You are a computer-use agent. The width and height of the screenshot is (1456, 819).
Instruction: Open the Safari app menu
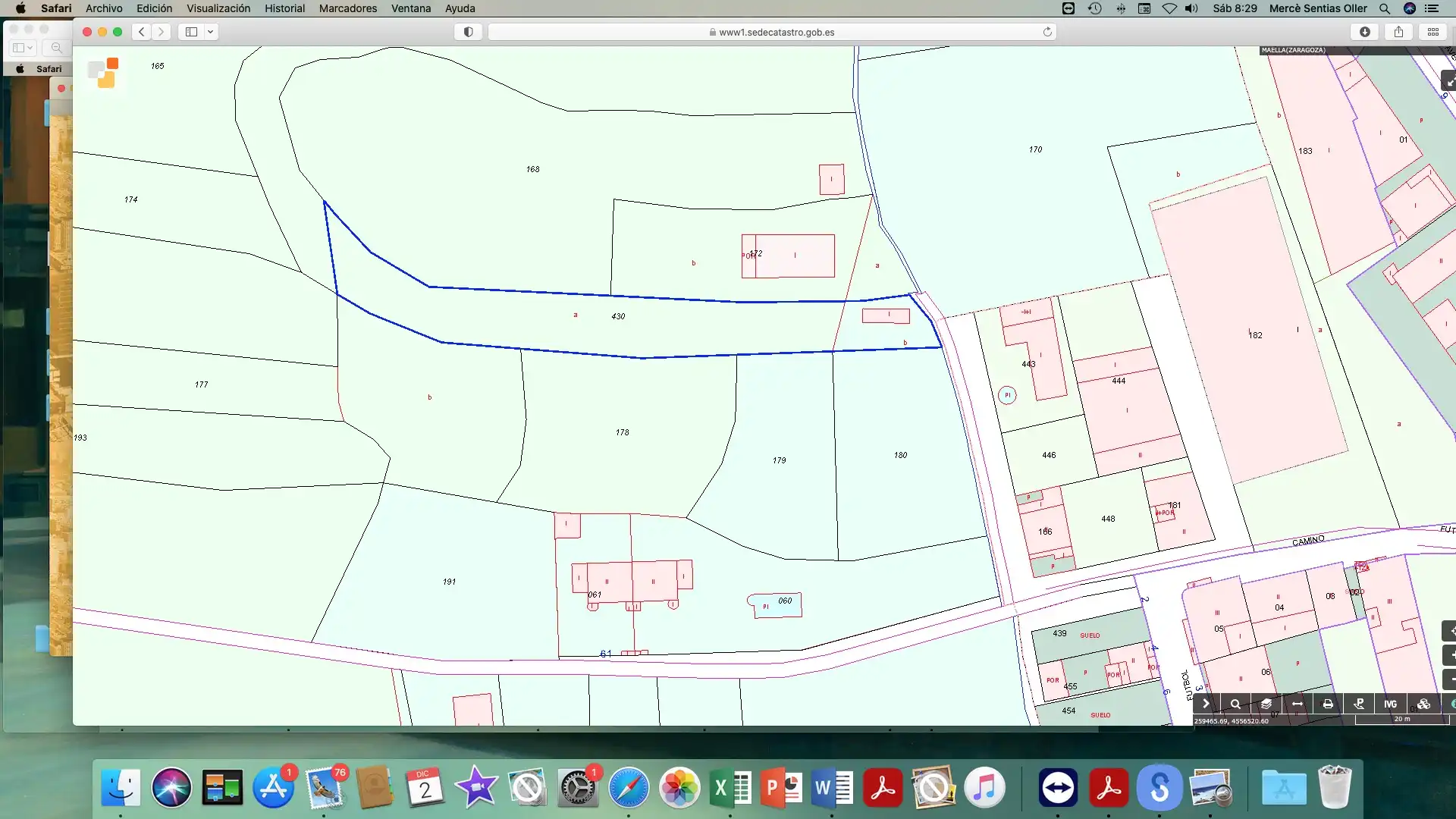[56, 8]
